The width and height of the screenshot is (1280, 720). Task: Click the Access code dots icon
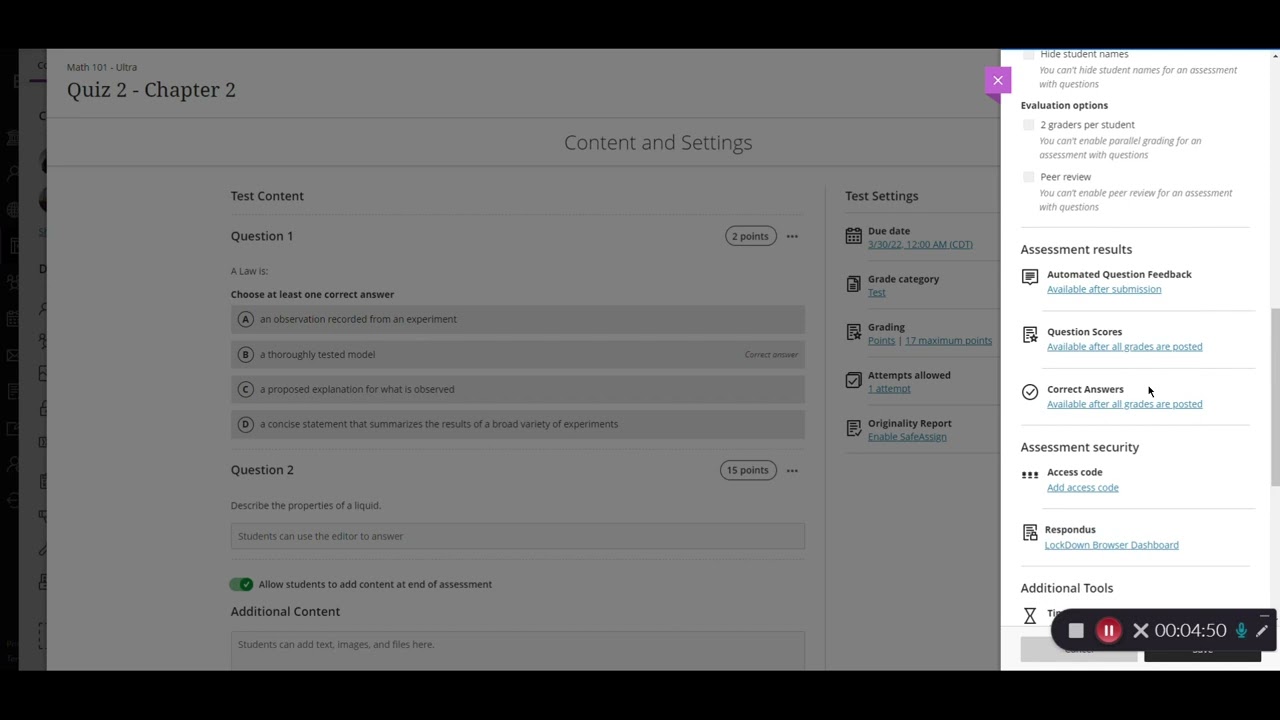[x=1030, y=475]
